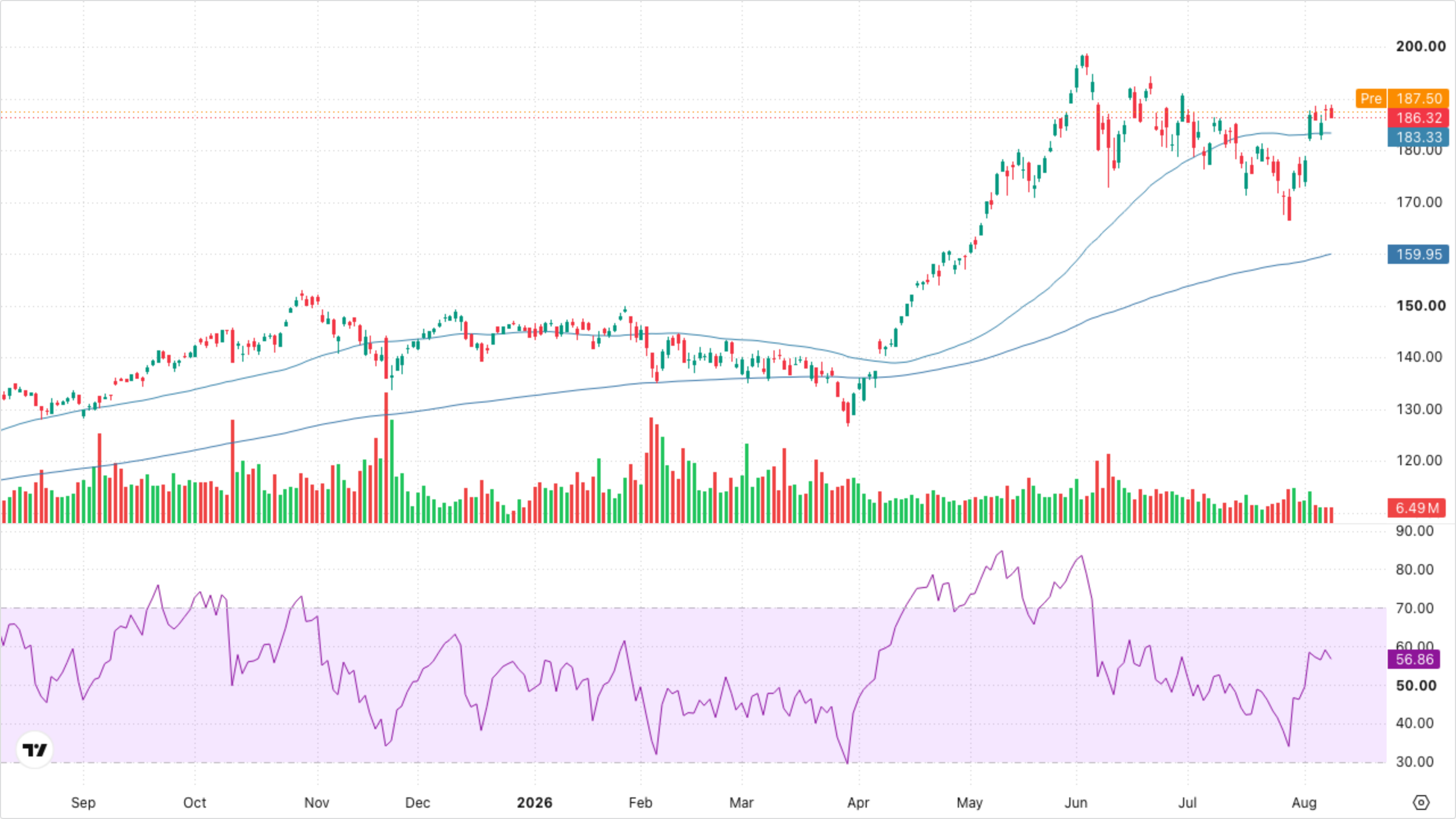Click the RSI 70.00 overbought scale label
Screen dimensions: 1456x819
pos(1414,608)
